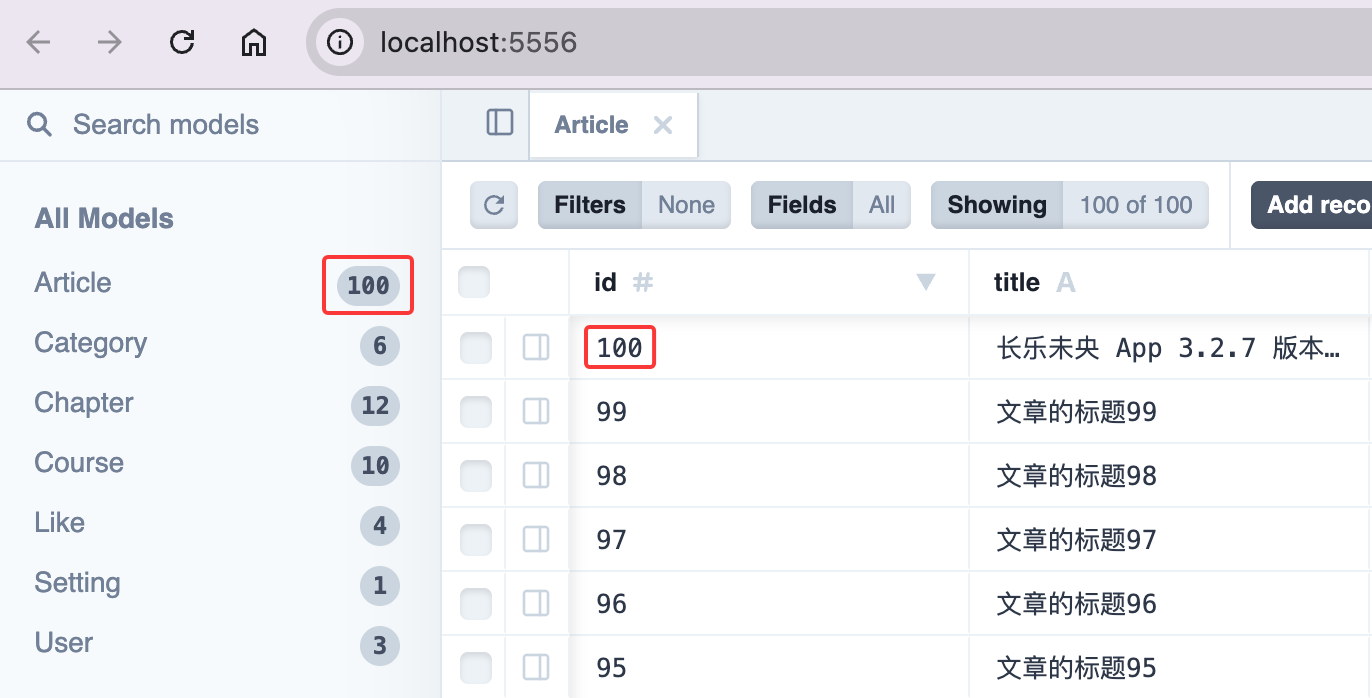The width and height of the screenshot is (1372, 698).
Task: Toggle the sidebar panel icon
Action: coord(500,123)
